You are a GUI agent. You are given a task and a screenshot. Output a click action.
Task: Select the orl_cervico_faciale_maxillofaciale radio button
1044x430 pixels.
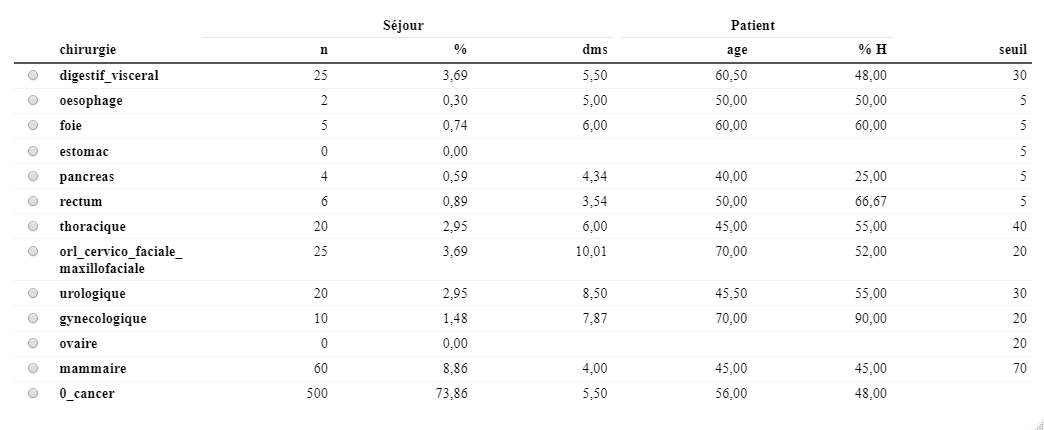33,251
